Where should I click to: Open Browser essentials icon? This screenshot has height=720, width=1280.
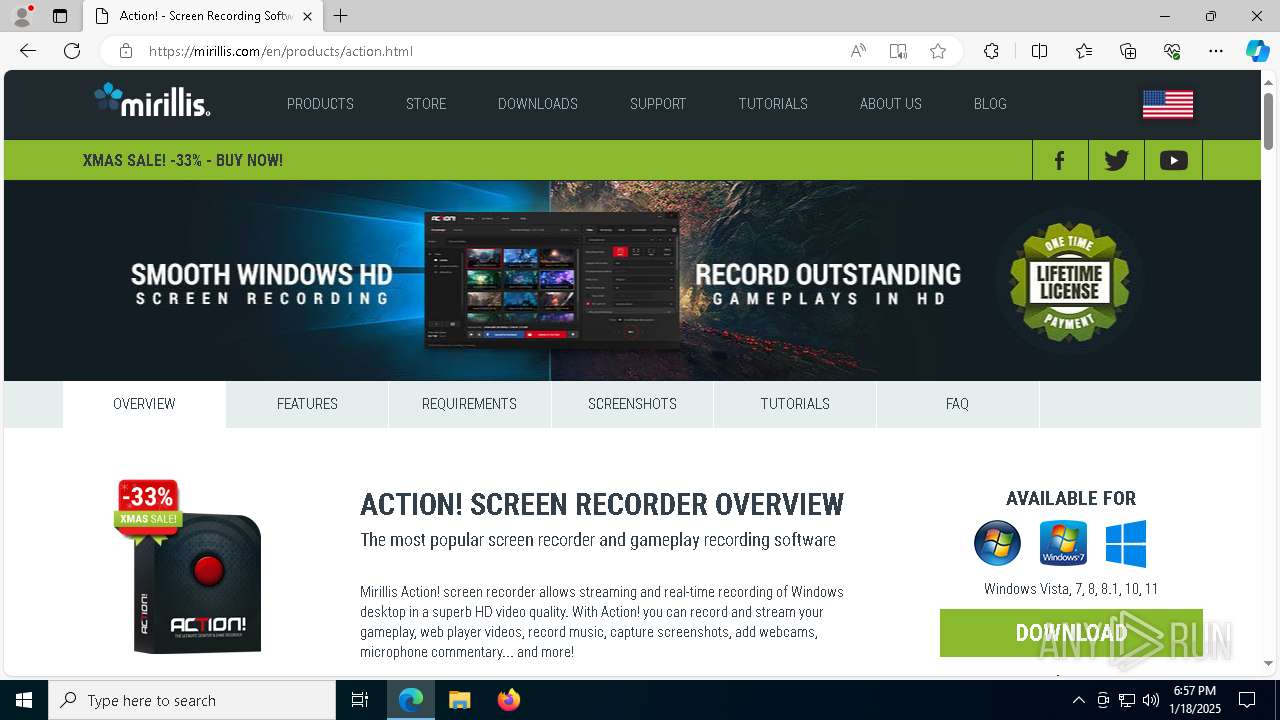[1172, 51]
